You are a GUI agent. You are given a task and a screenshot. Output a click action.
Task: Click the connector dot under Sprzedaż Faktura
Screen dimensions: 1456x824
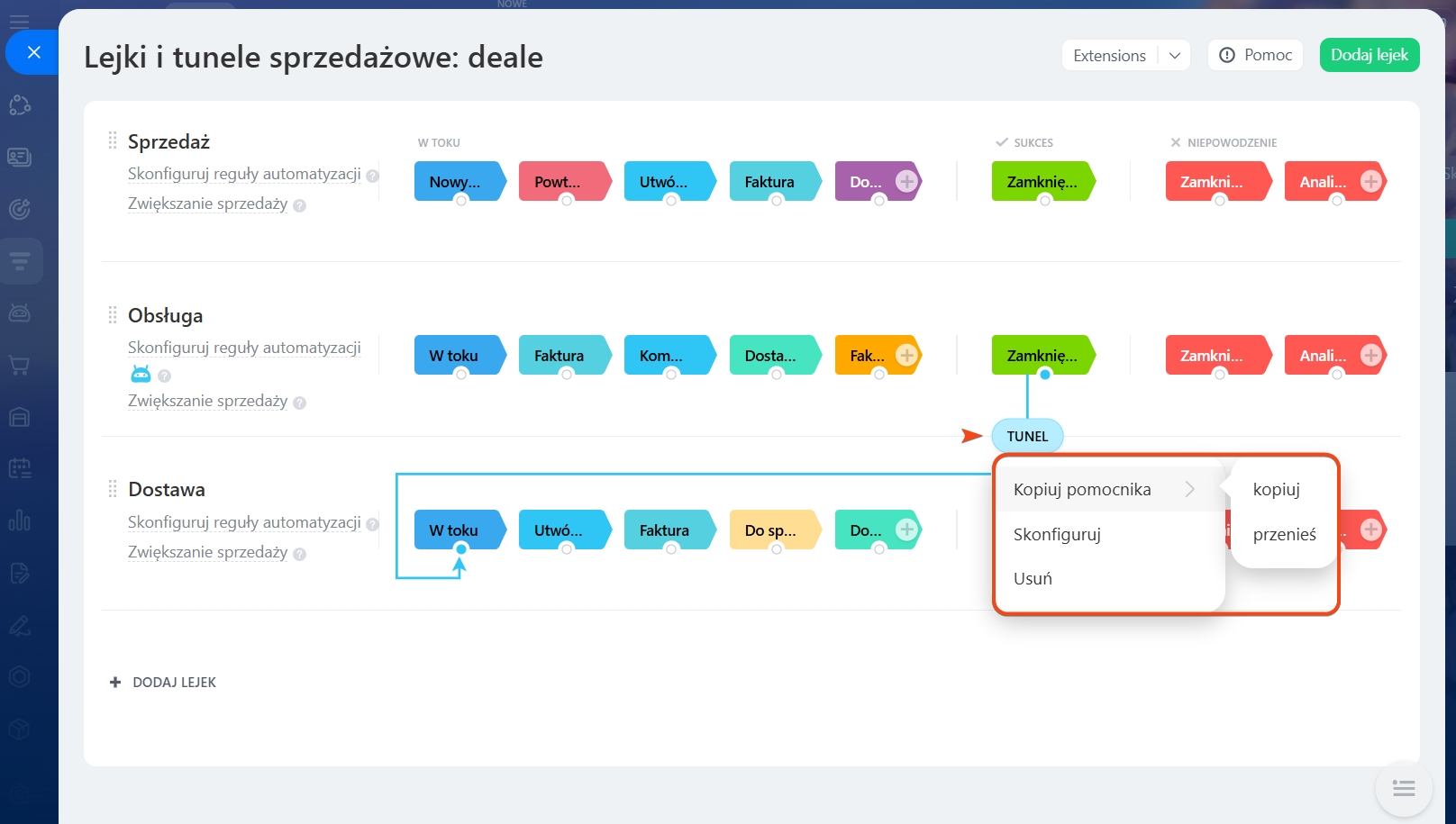pyautogui.click(x=776, y=201)
